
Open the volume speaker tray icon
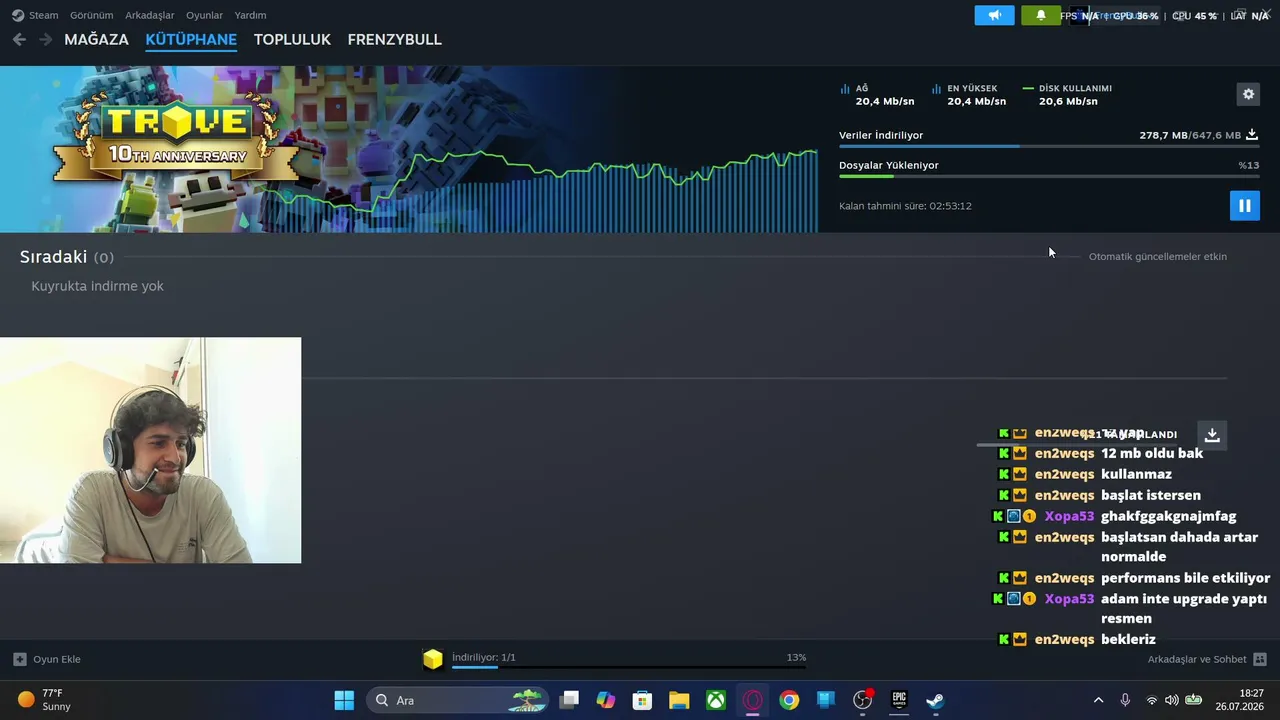tap(1170, 700)
